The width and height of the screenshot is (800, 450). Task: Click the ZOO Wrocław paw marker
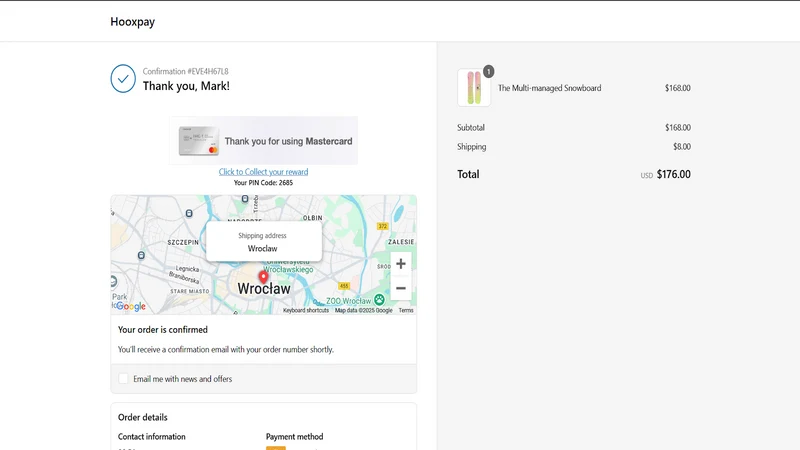[379, 299]
